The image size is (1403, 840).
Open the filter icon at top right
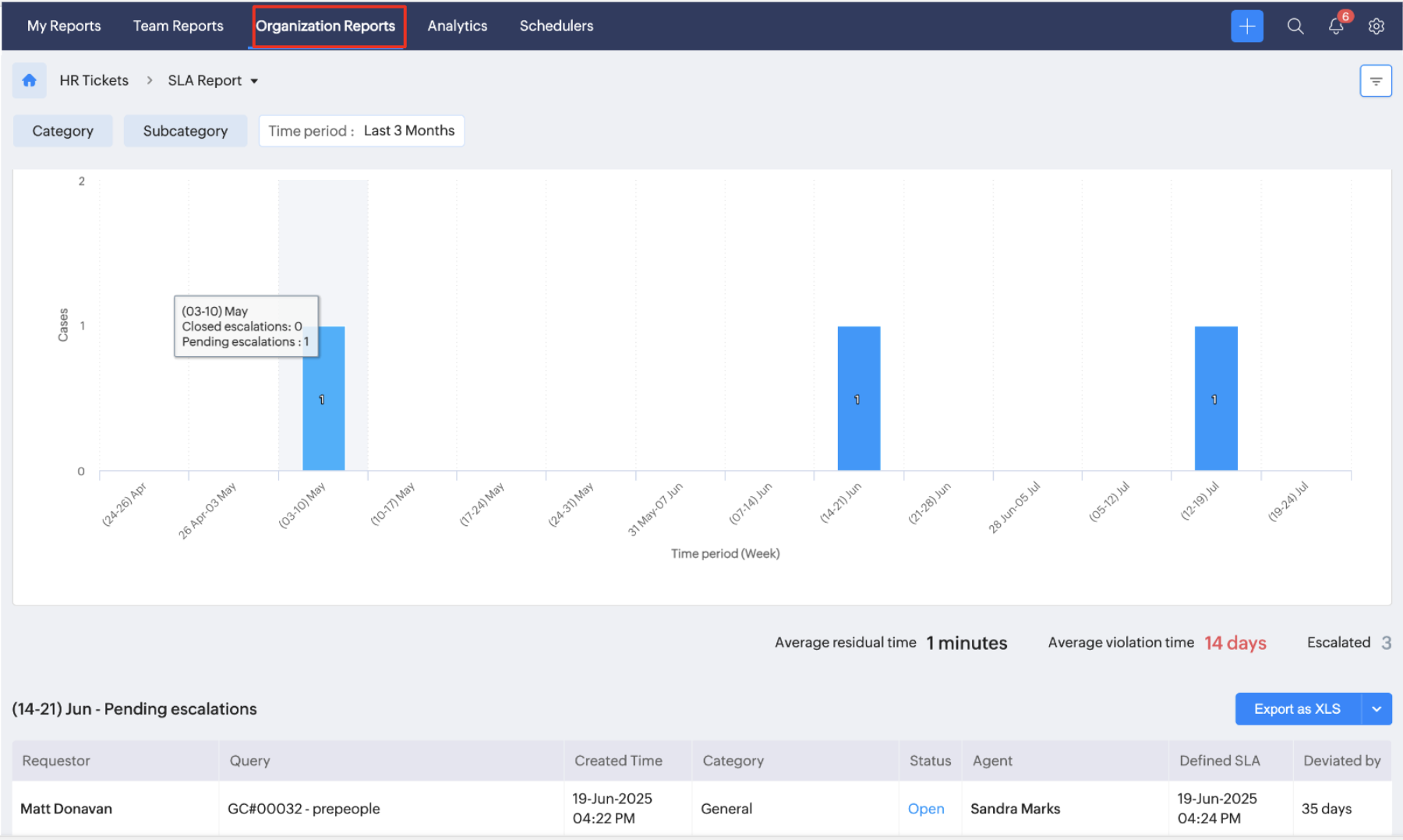(x=1376, y=81)
